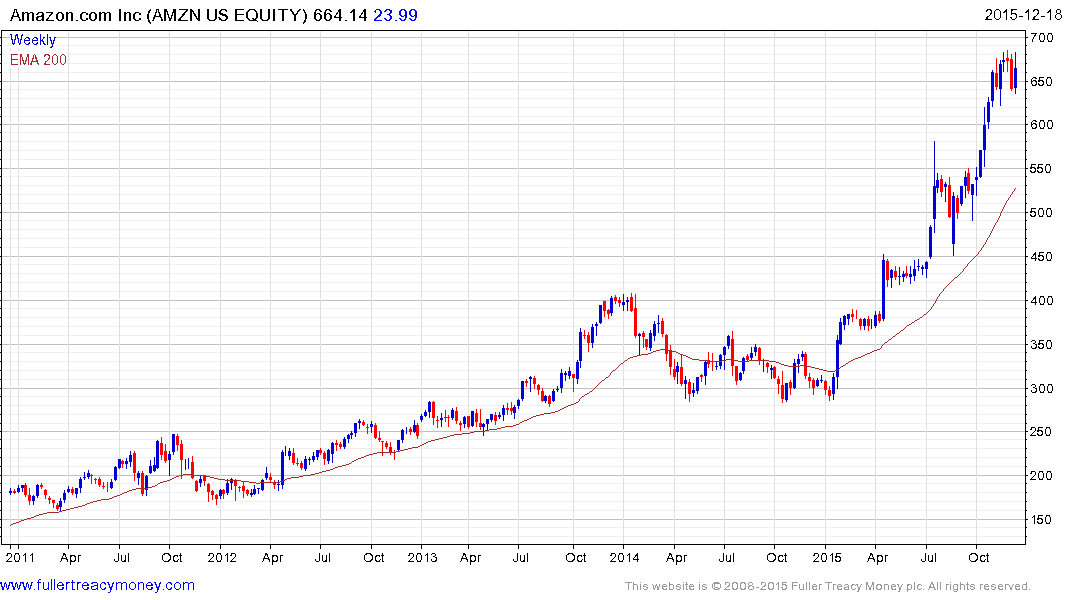Click the 400 price axis label
The height and width of the screenshot is (600, 1075).
point(1041,300)
